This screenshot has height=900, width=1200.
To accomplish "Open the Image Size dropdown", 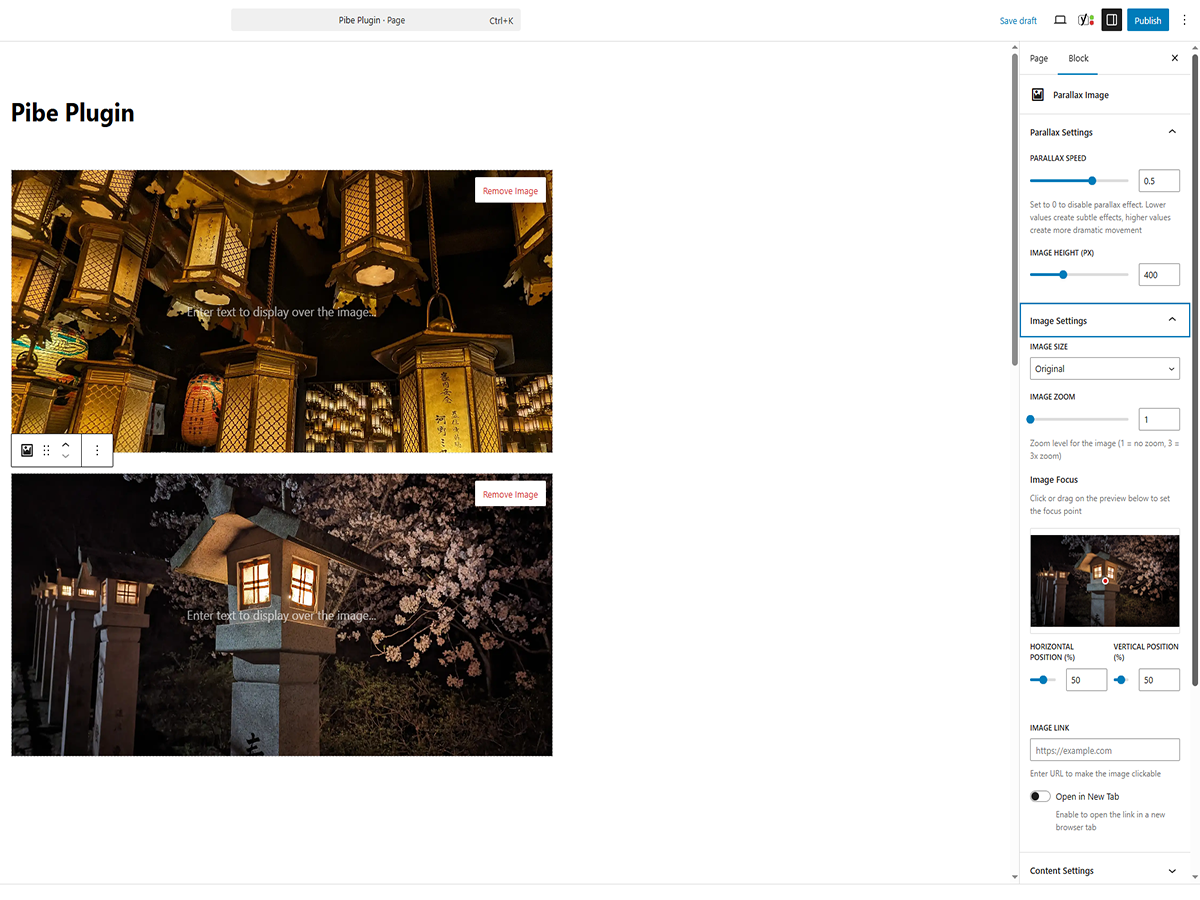I will [x=1104, y=369].
